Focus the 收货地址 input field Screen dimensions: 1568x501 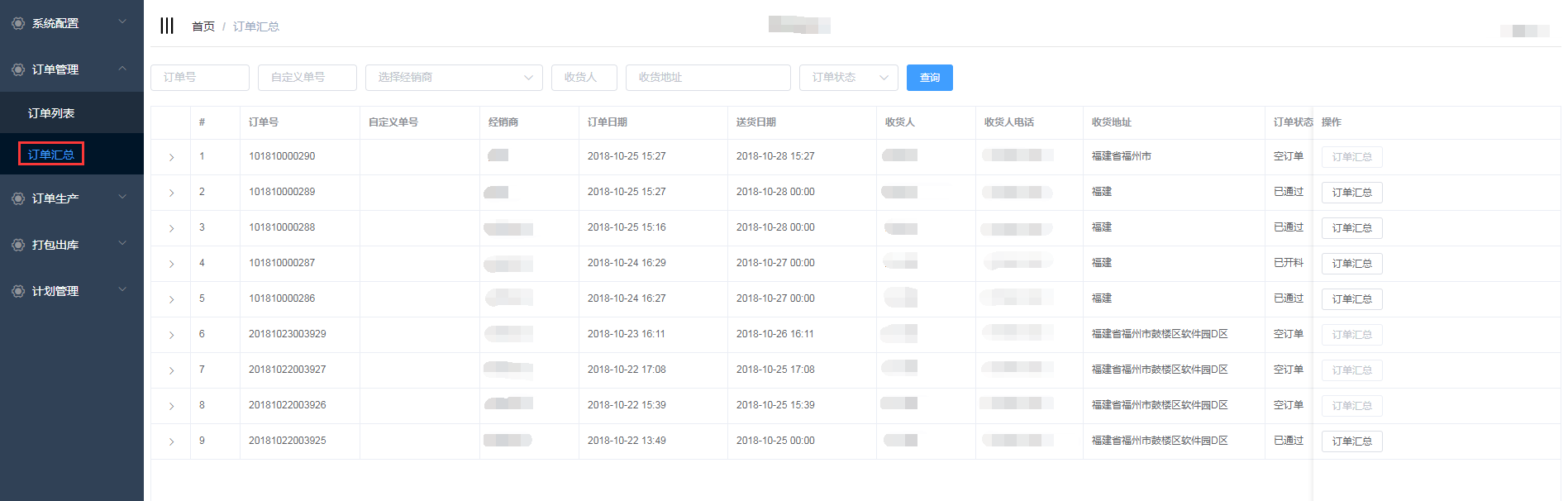[708, 78]
